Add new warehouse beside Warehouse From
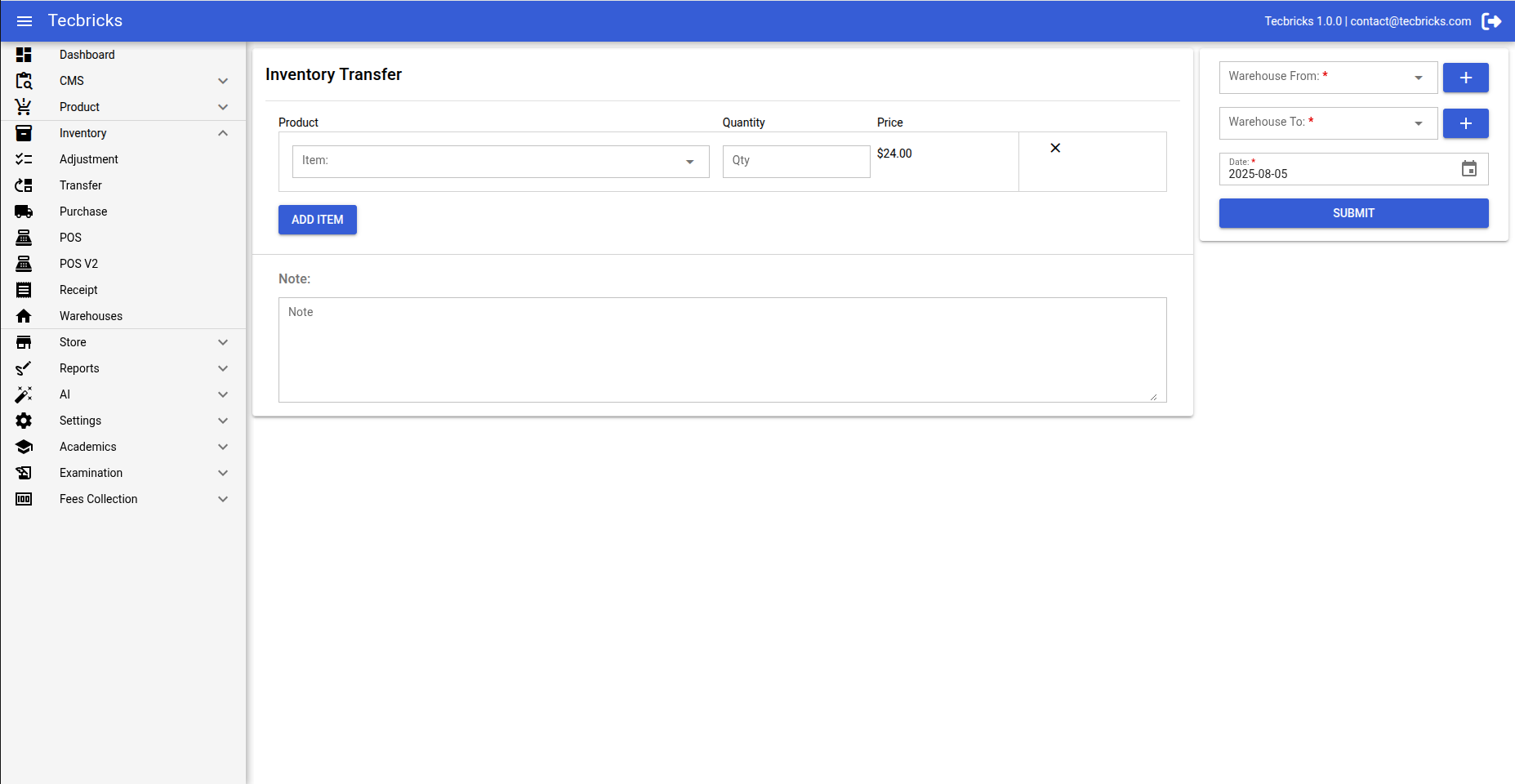 click(1465, 78)
